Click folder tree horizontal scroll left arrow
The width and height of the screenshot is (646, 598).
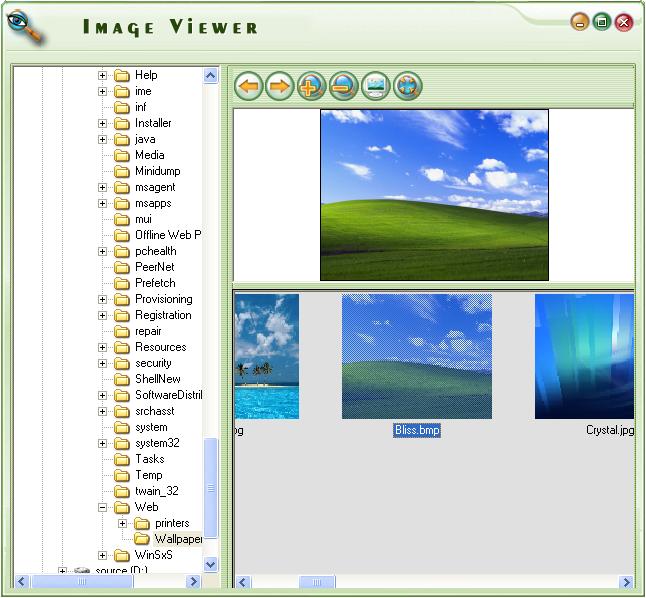(22, 582)
